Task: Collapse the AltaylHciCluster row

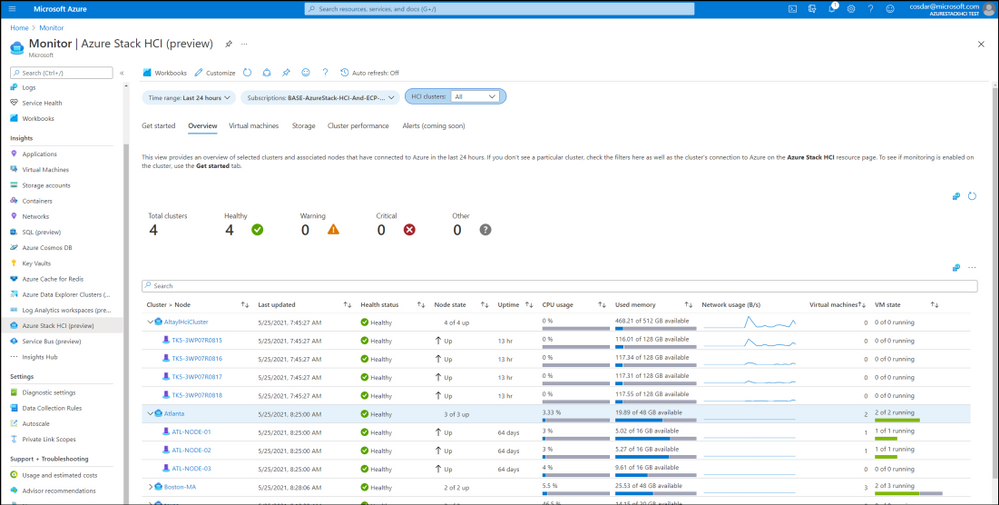Action: coord(150,322)
